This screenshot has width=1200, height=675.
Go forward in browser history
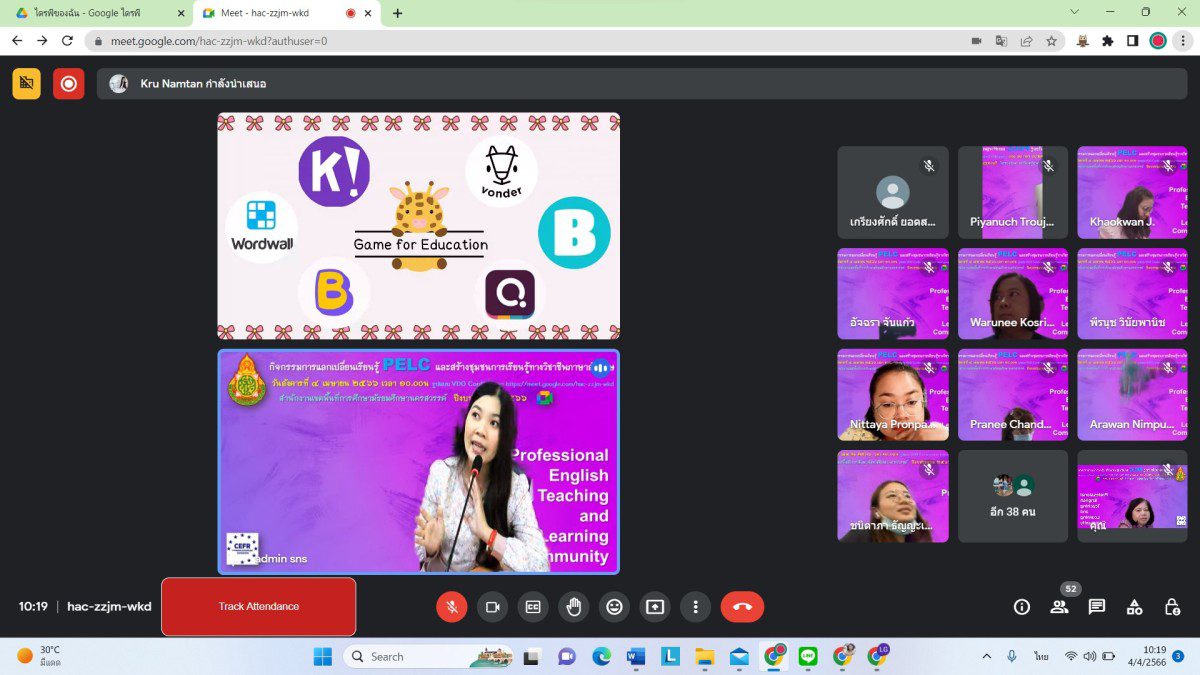[42, 41]
